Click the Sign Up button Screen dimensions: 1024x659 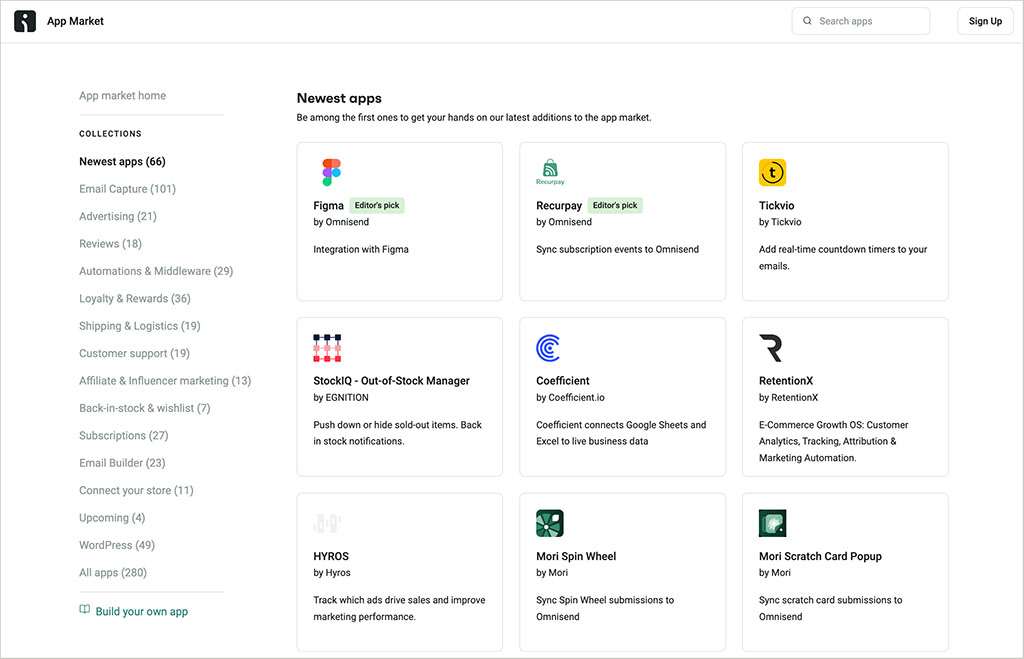(985, 21)
